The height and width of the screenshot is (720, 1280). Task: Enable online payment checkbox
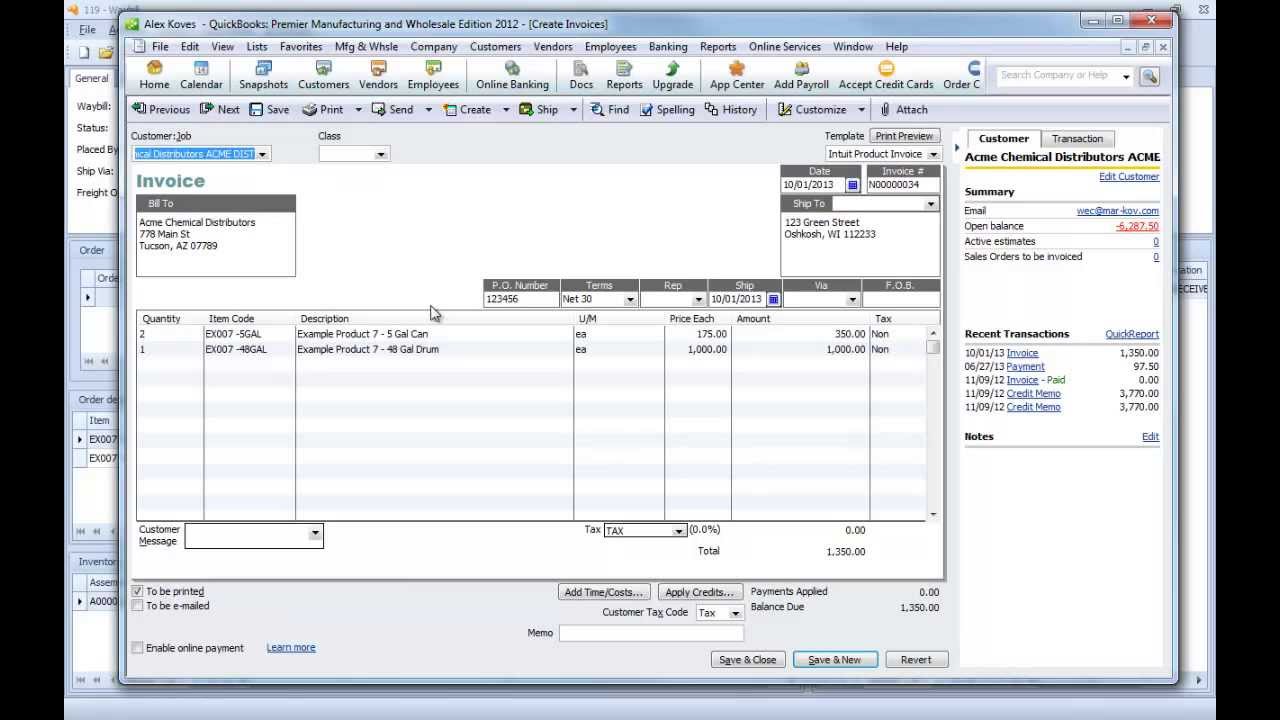pyautogui.click(x=138, y=648)
